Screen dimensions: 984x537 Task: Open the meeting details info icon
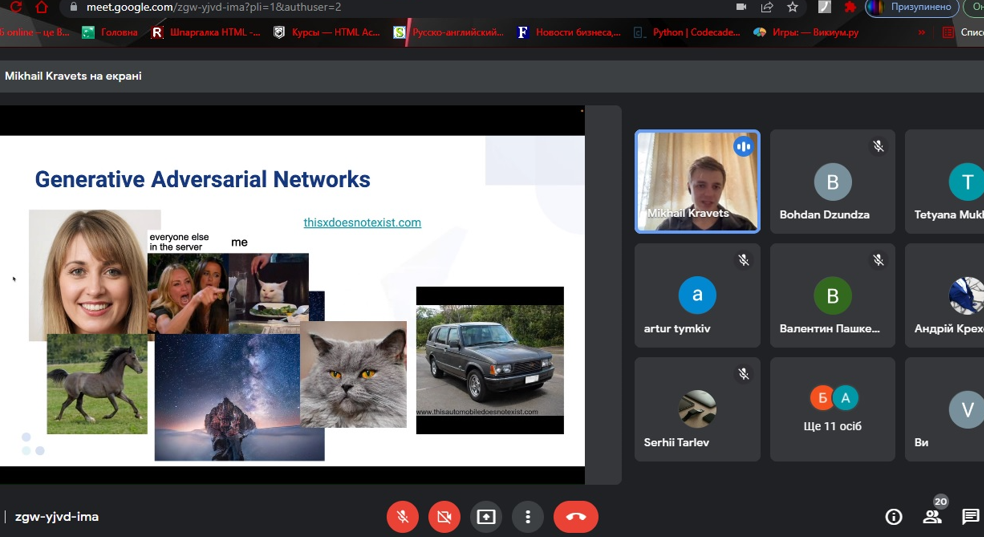(894, 517)
